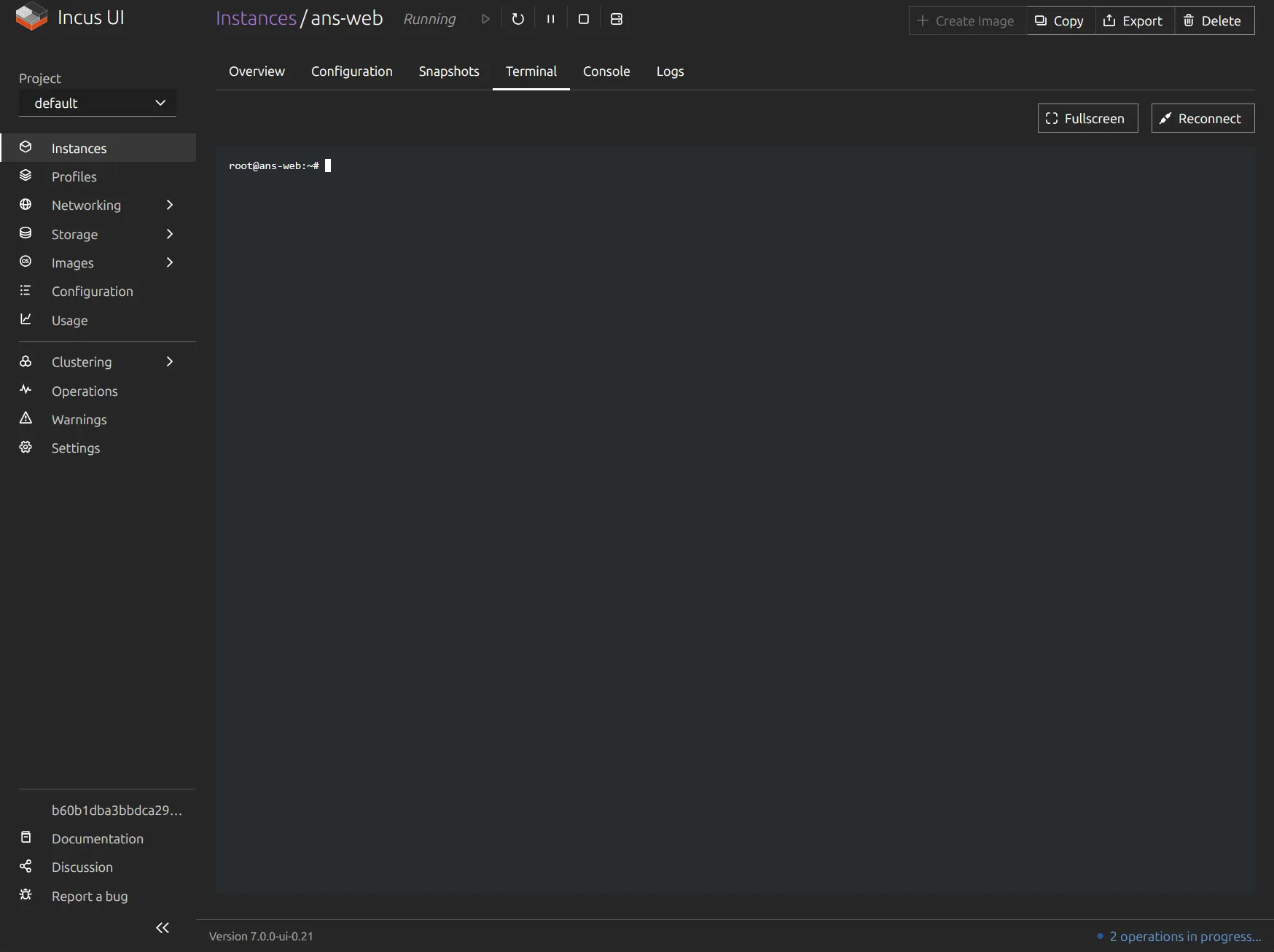The height and width of the screenshot is (952, 1274).
Task: Click the Storage database icon
Action: coord(26,233)
